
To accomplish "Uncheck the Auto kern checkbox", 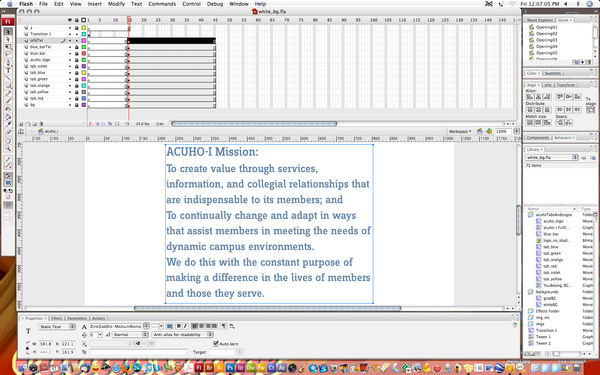I will pos(215,344).
